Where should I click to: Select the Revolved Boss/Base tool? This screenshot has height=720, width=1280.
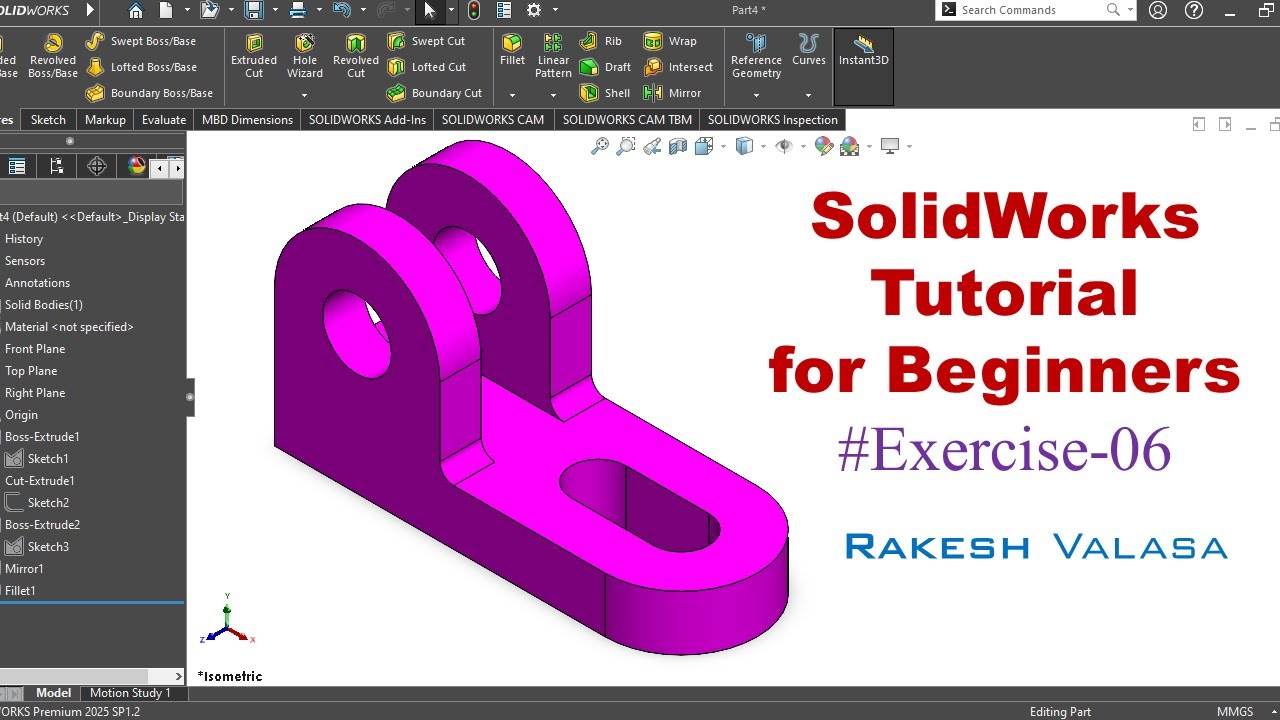[x=53, y=55]
